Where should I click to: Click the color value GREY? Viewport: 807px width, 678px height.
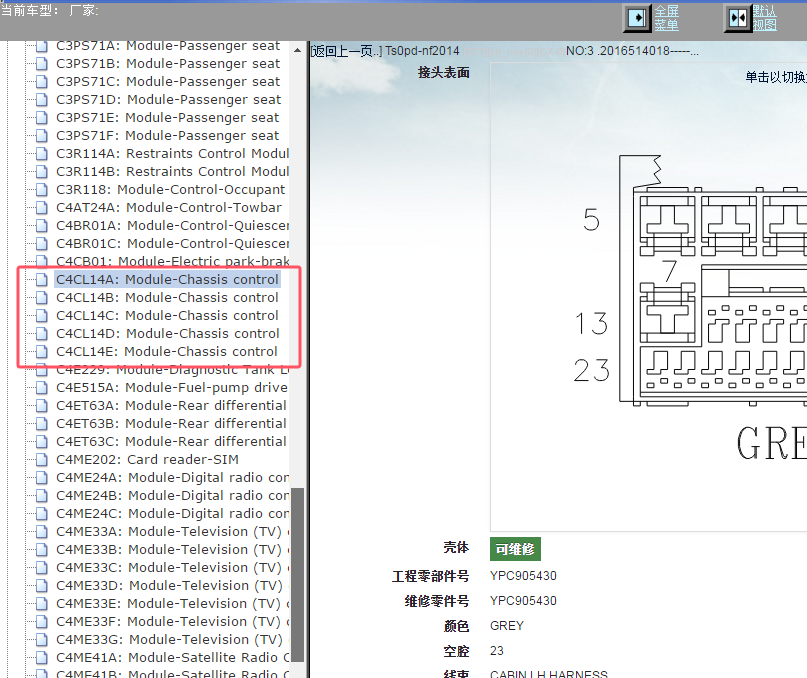pyautogui.click(x=507, y=626)
